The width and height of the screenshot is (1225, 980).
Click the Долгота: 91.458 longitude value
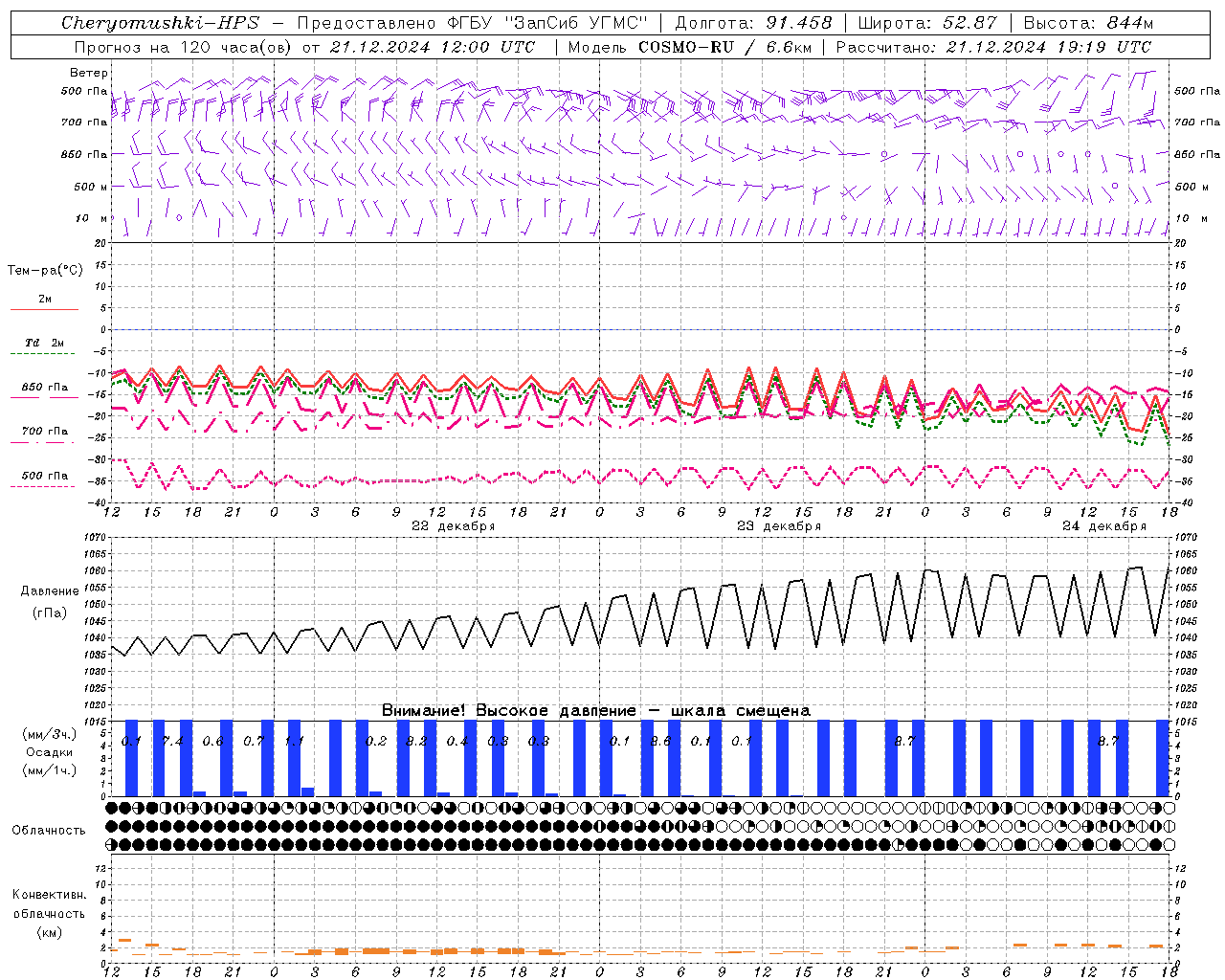click(754, 23)
